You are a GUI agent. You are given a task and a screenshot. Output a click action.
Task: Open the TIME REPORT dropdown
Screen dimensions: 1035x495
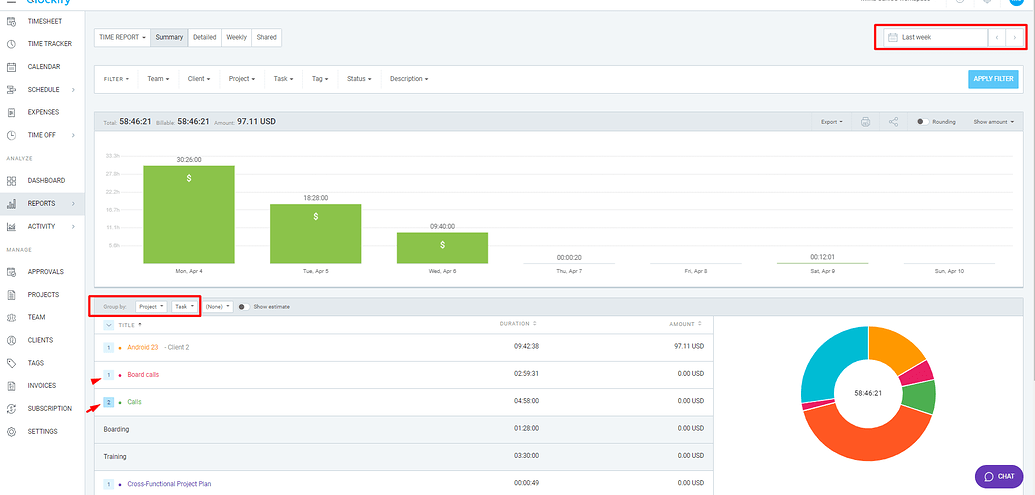pyautogui.click(x=123, y=38)
